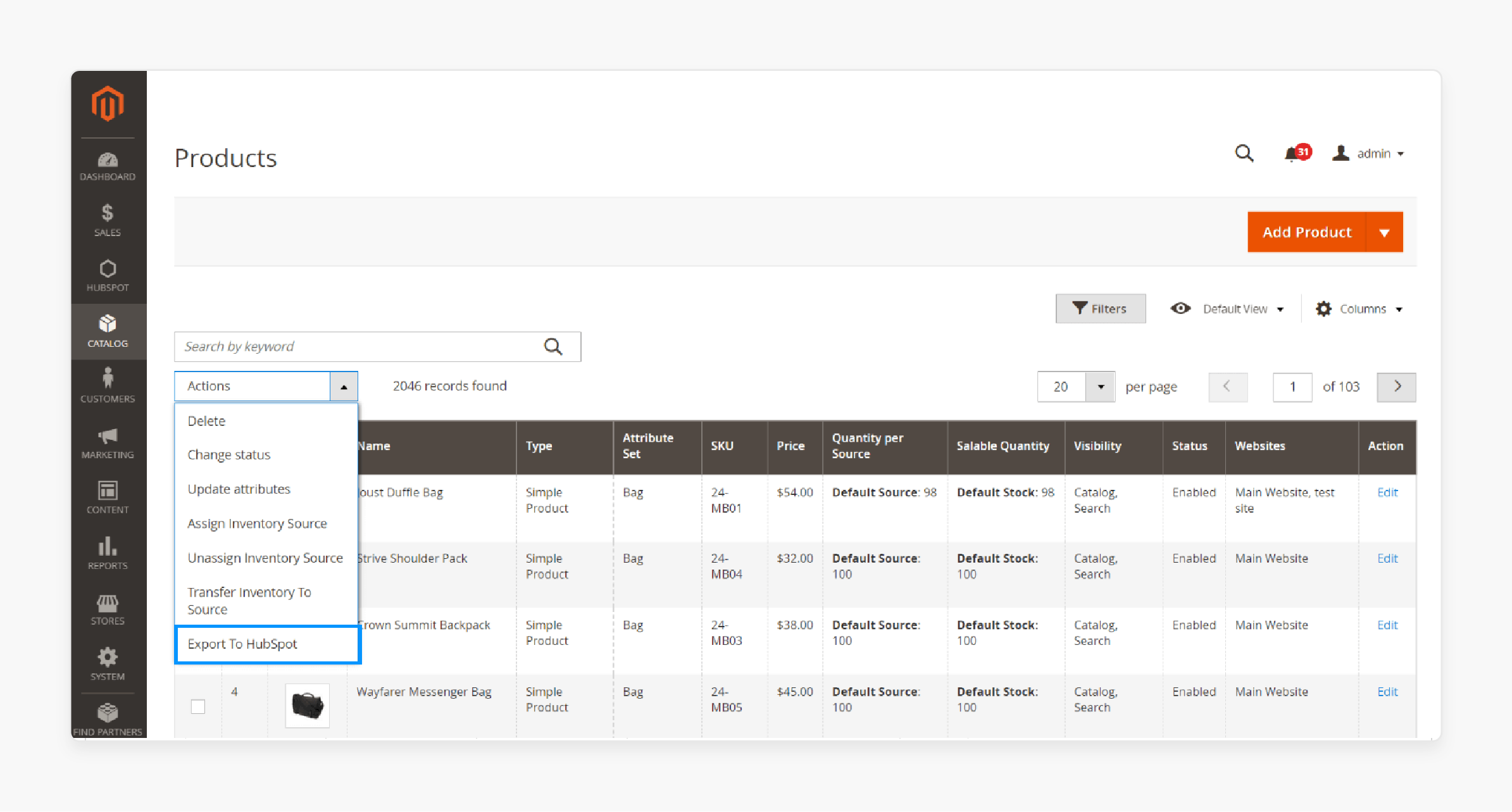This screenshot has height=812, width=1512.
Task: Open the Sales sidebar menu
Action: (108, 221)
